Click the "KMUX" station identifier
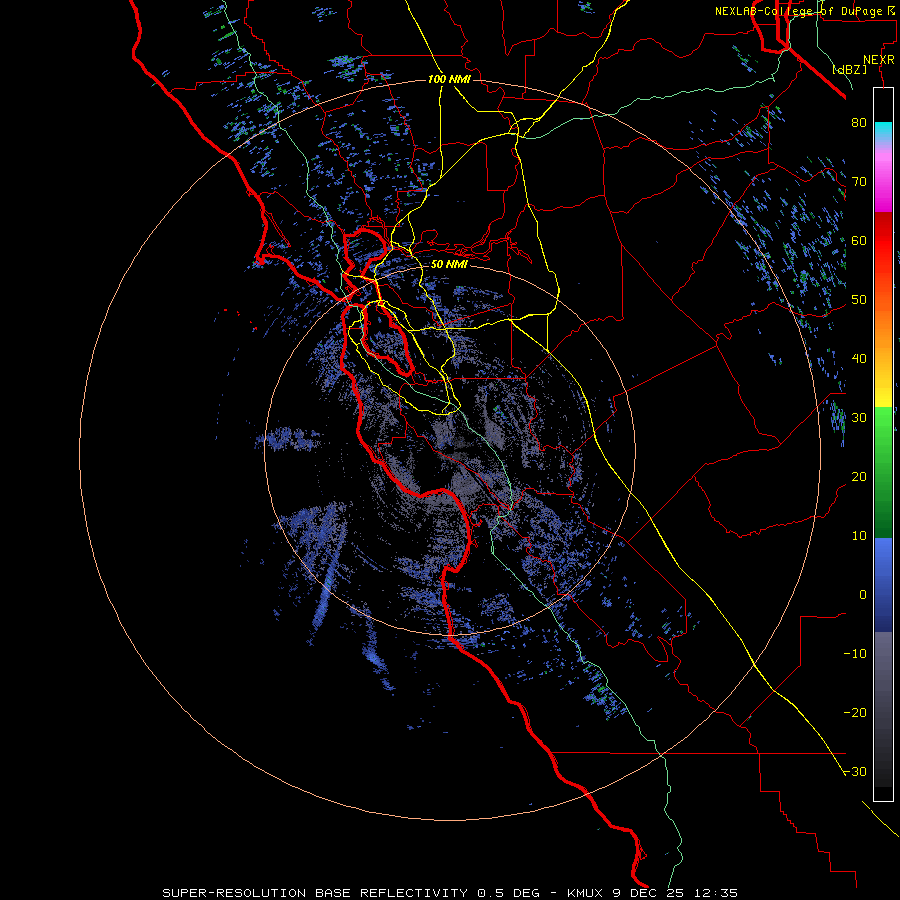Screen dimensions: 900x900 pyautogui.click(x=584, y=893)
